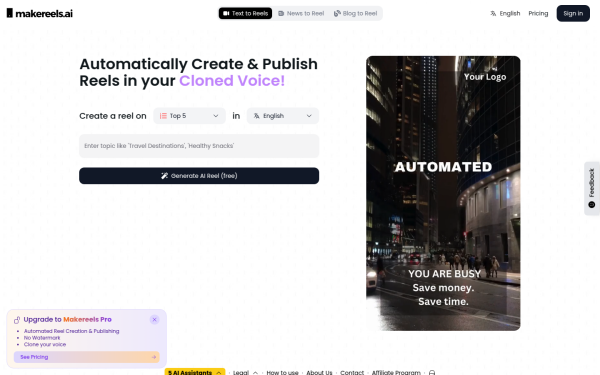Click the chevron in Top 5 dropdown

pyautogui.click(x=216, y=116)
